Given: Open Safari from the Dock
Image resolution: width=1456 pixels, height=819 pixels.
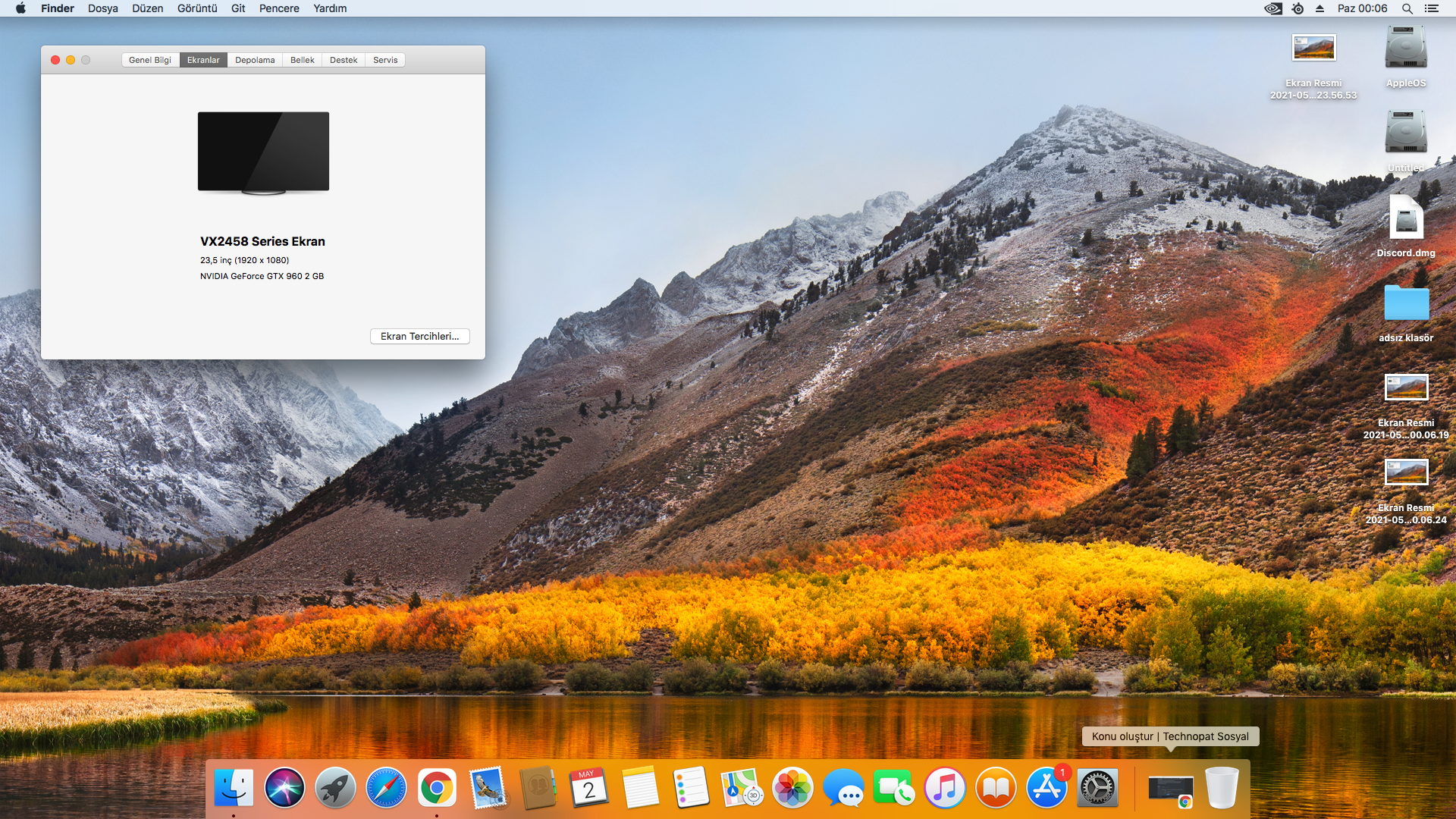Looking at the screenshot, I should pos(386,788).
